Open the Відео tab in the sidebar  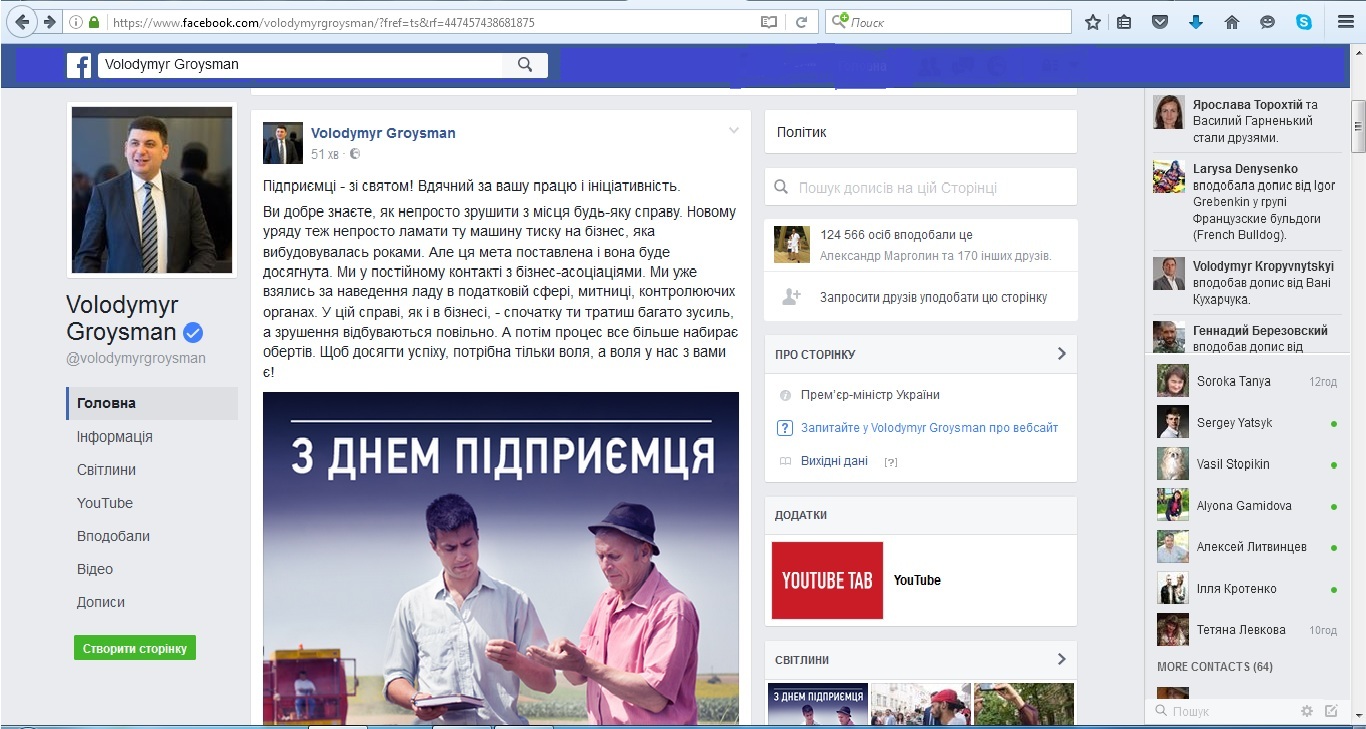95,569
